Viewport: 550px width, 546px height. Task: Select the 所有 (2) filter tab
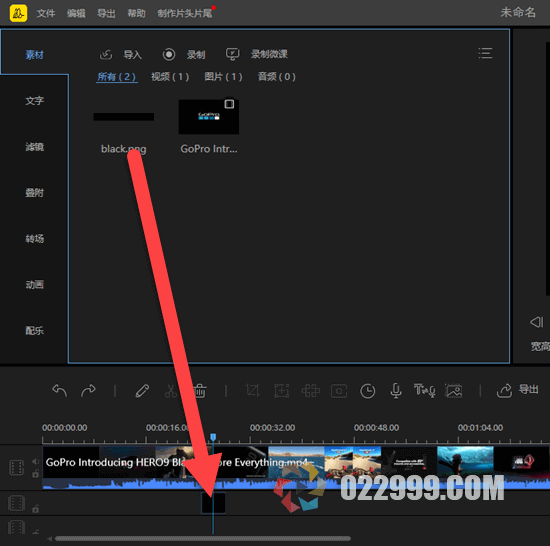tap(116, 77)
